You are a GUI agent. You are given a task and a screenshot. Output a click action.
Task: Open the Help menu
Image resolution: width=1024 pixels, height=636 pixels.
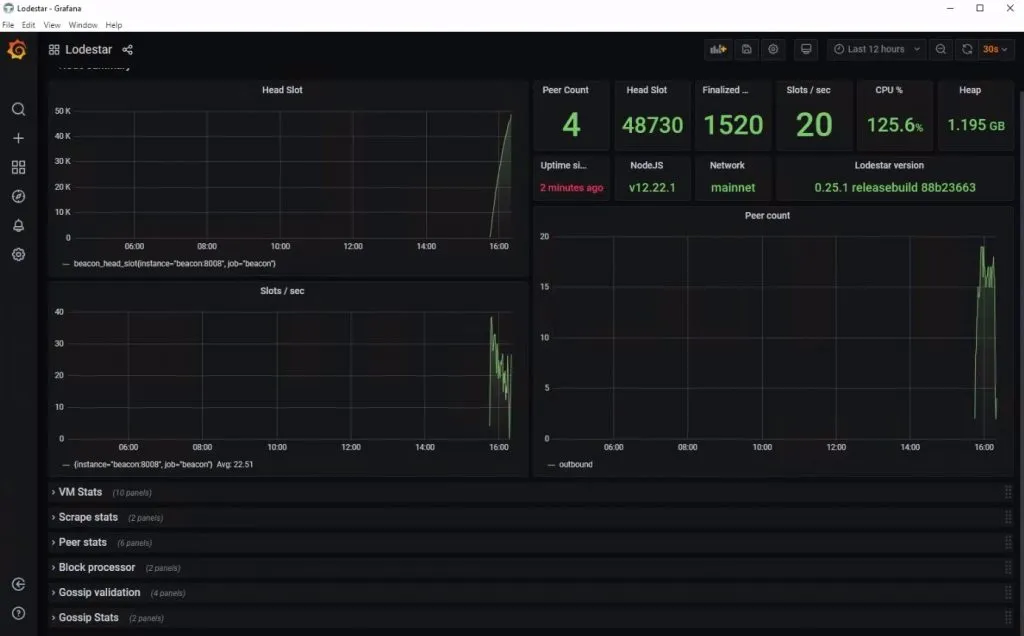(x=114, y=25)
